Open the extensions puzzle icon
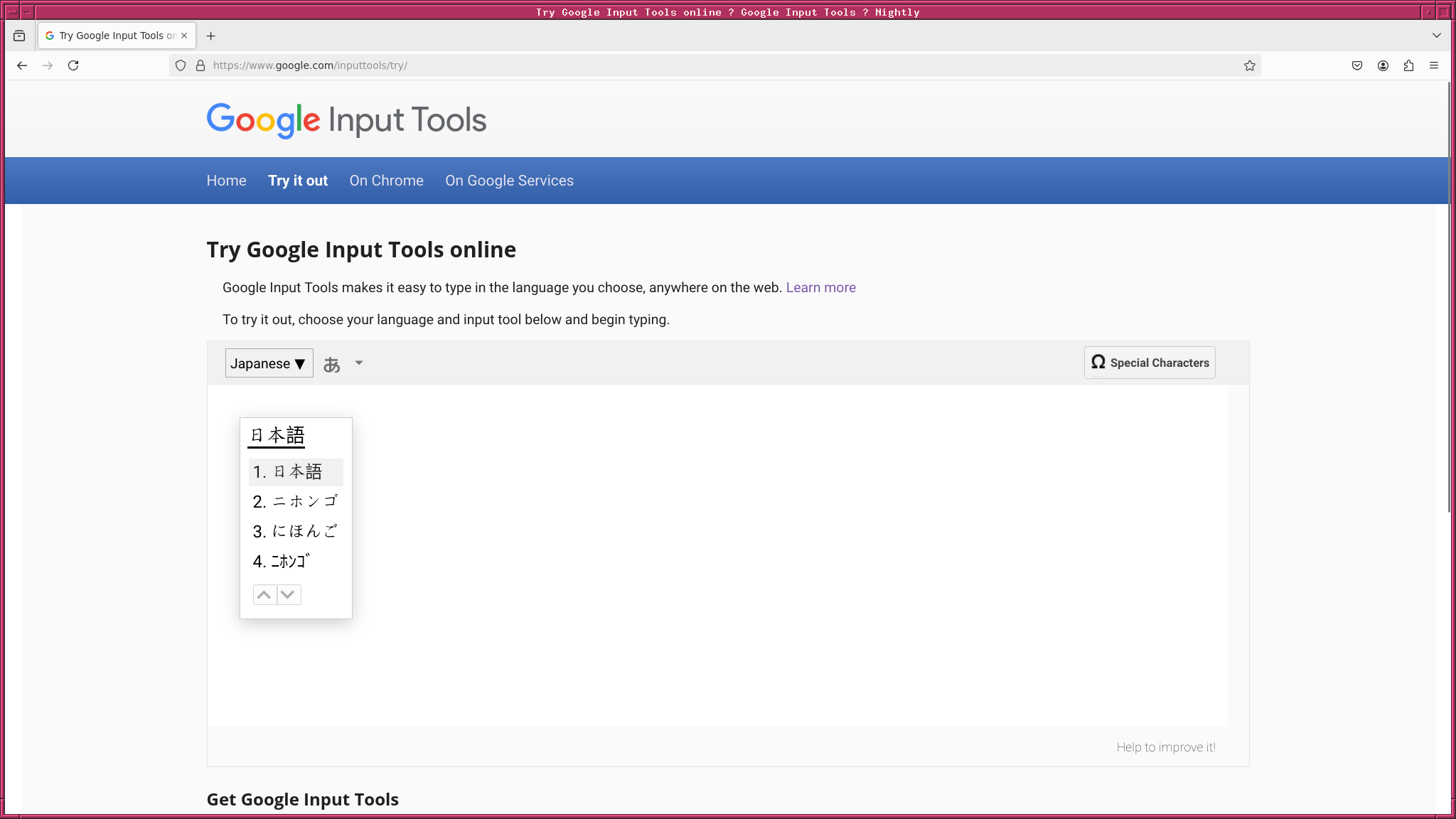 (1408, 65)
